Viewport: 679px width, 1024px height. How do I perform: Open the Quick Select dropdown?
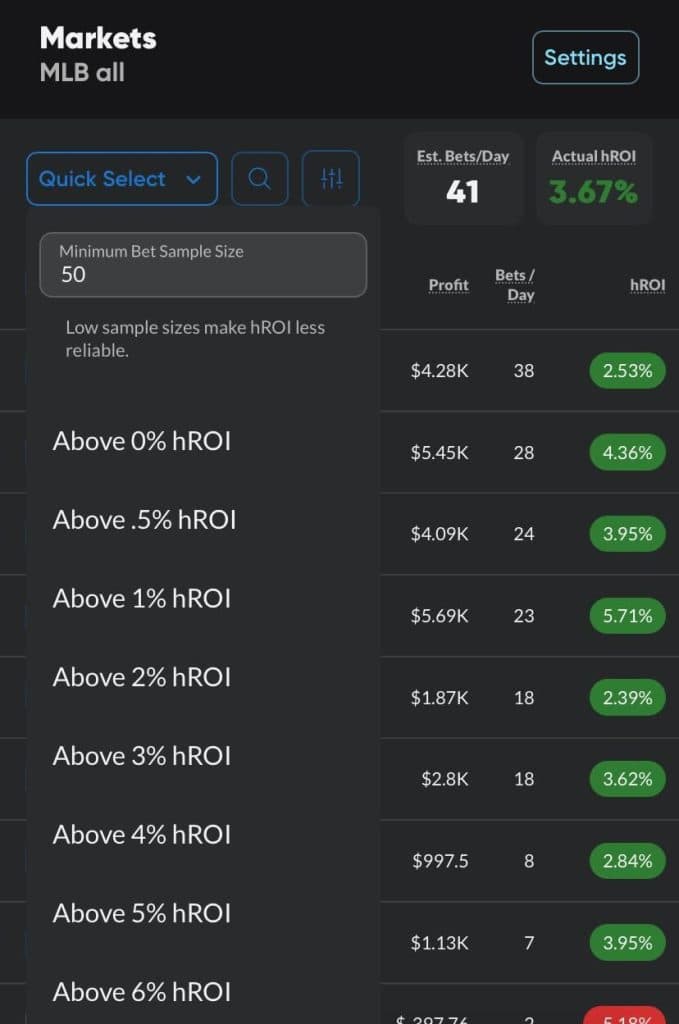[x=121, y=179]
